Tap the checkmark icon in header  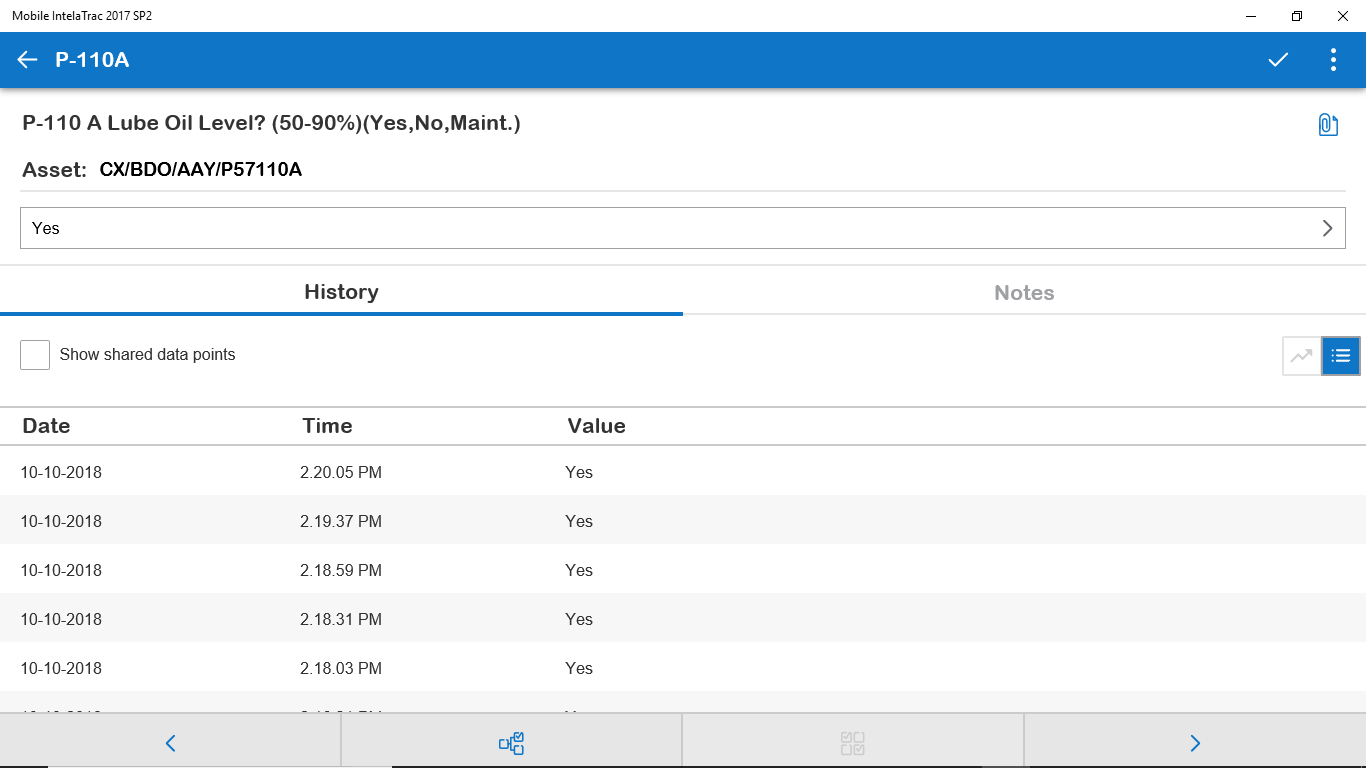(x=1278, y=60)
